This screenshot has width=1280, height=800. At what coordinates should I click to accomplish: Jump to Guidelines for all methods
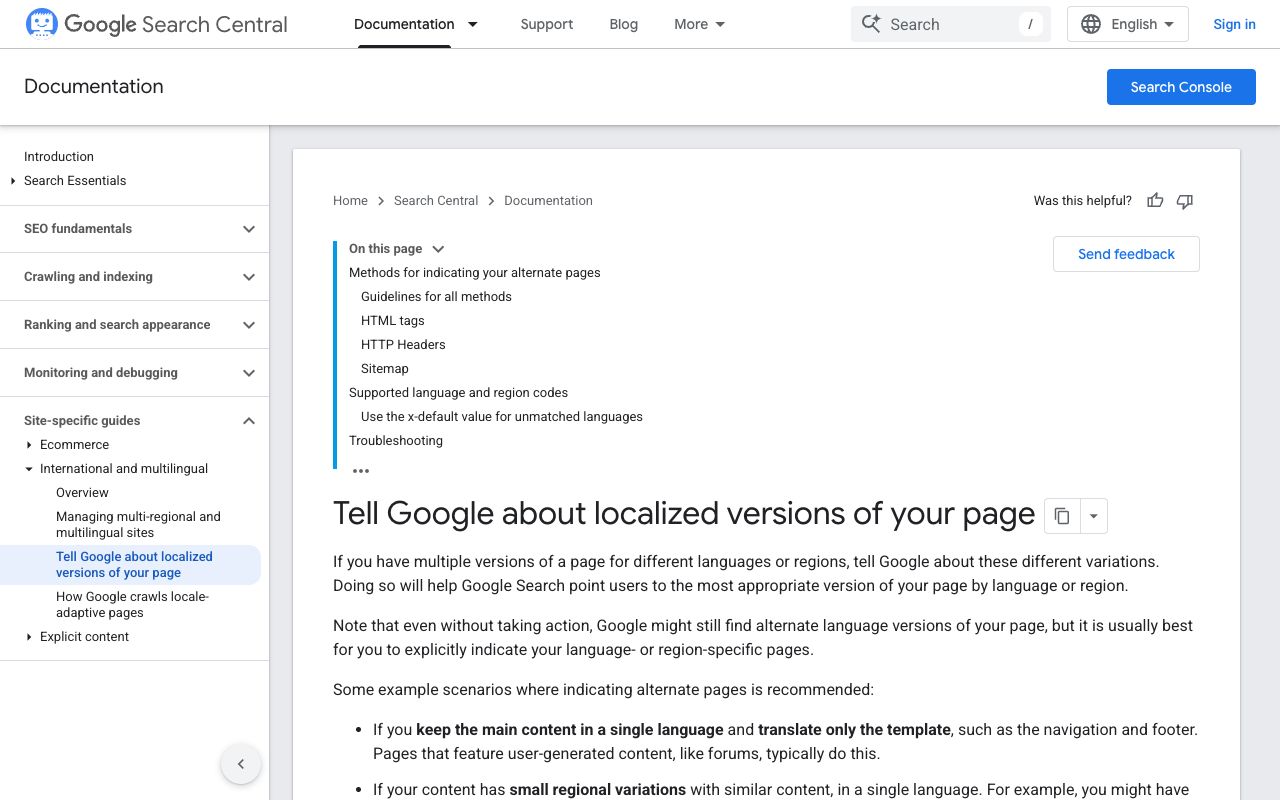436,297
